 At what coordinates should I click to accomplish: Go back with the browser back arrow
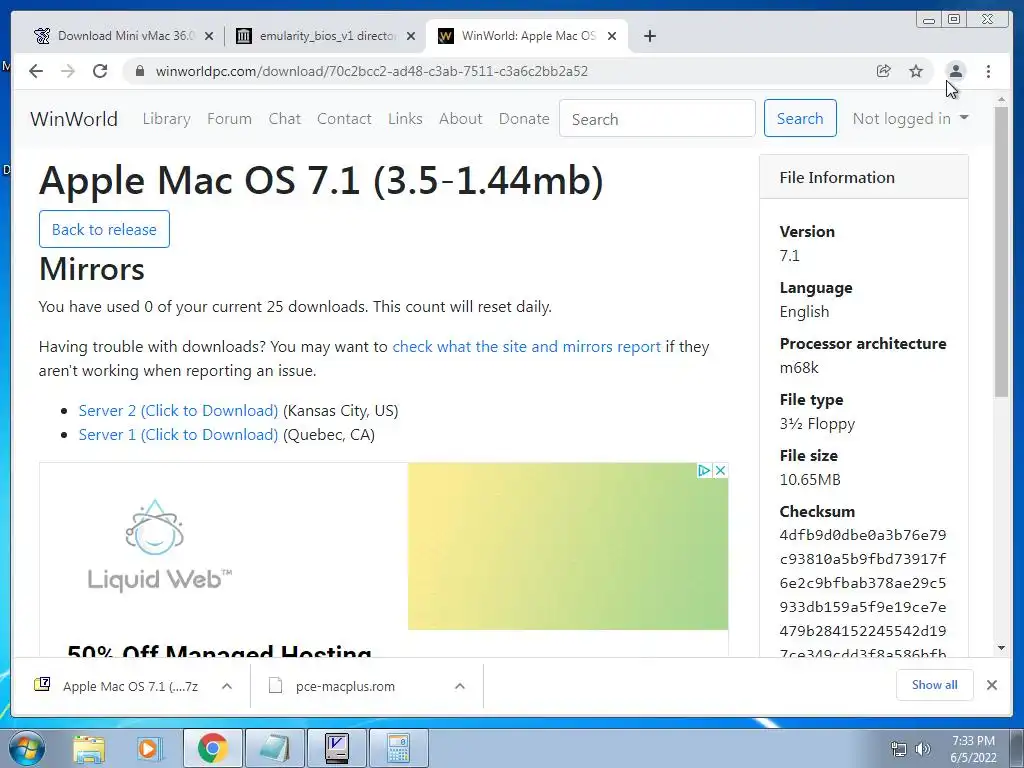(36, 71)
